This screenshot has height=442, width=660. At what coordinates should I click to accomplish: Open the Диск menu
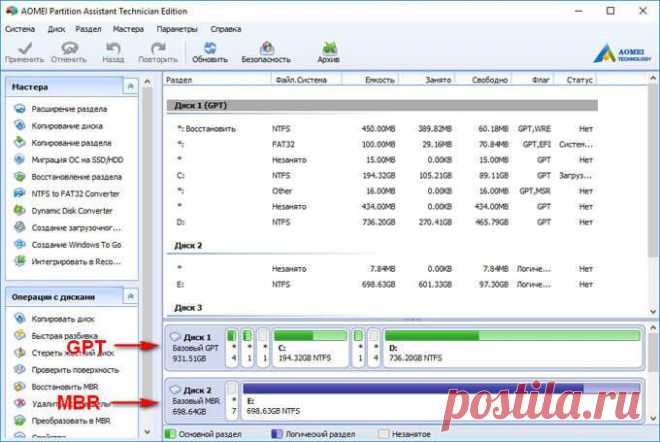click(x=56, y=29)
